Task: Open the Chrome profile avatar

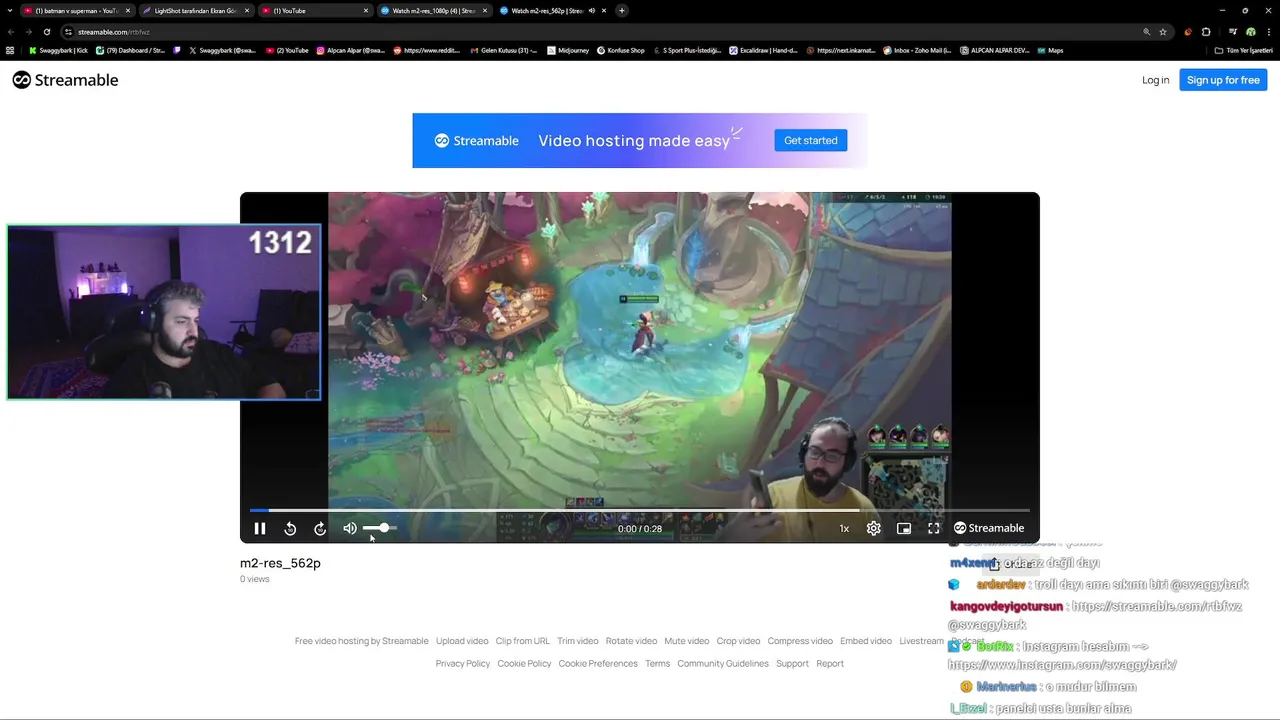Action: pos(1250,32)
